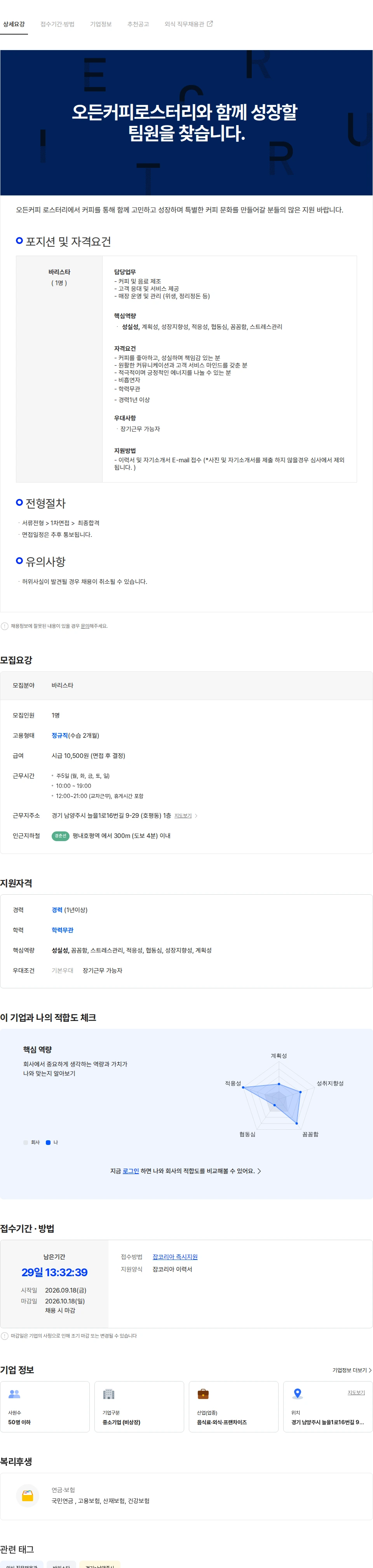
Task: Click the chevron after 비교해볼 수 있어요
Action: pos(259,1171)
